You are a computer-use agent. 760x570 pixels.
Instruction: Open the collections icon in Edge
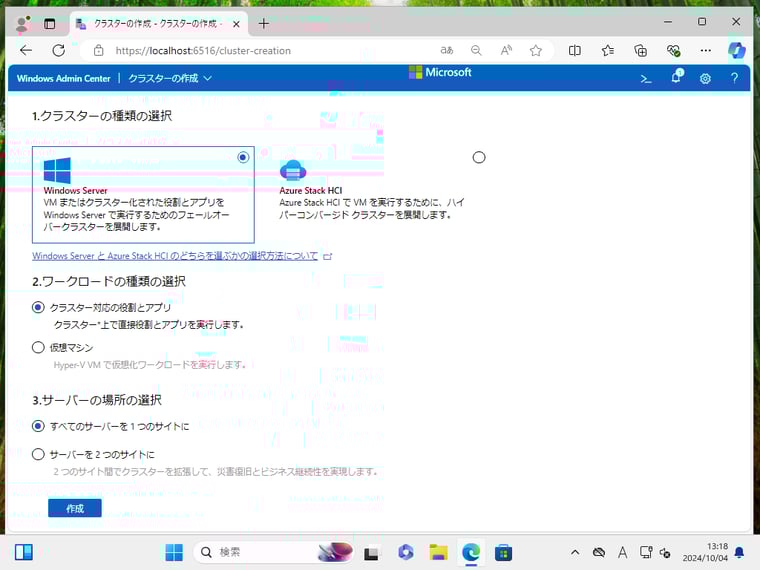(x=640, y=50)
